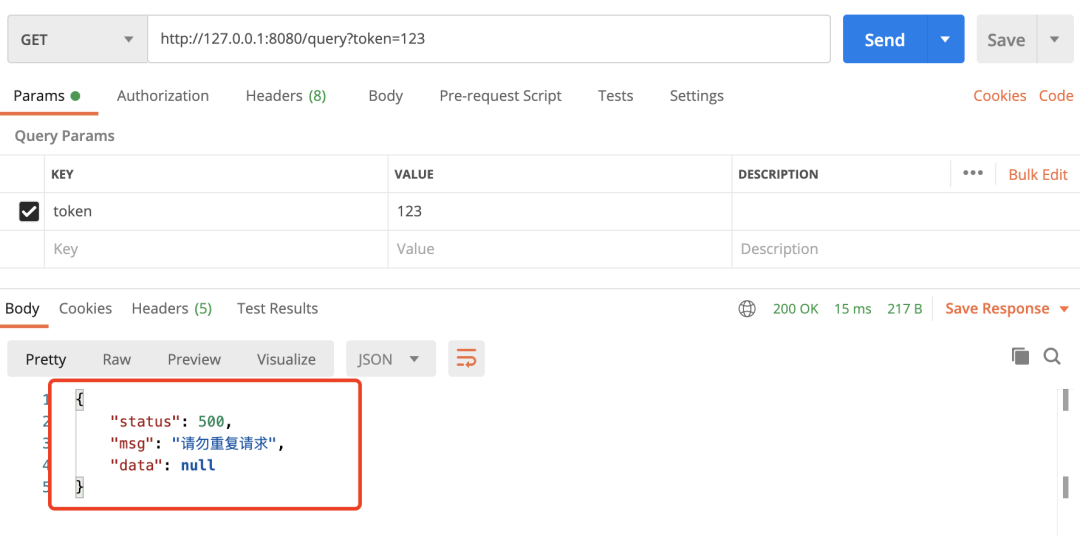The width and height of the screenshot is (1080, 536).
Task: Copy response body with copy icon
Action: [x=1020, y=356]
